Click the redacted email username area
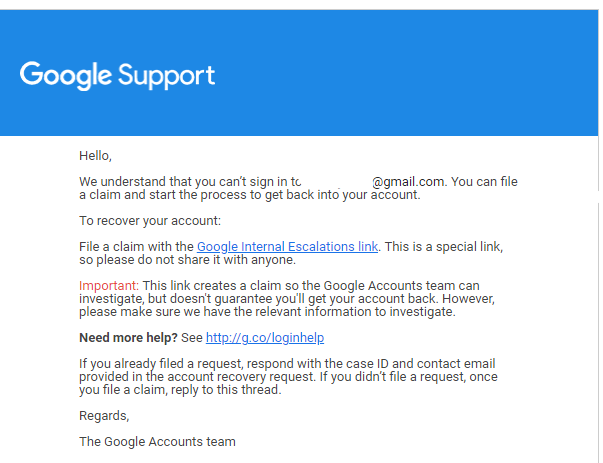Viewport: 603px width, 463px height. coord(336,182)
